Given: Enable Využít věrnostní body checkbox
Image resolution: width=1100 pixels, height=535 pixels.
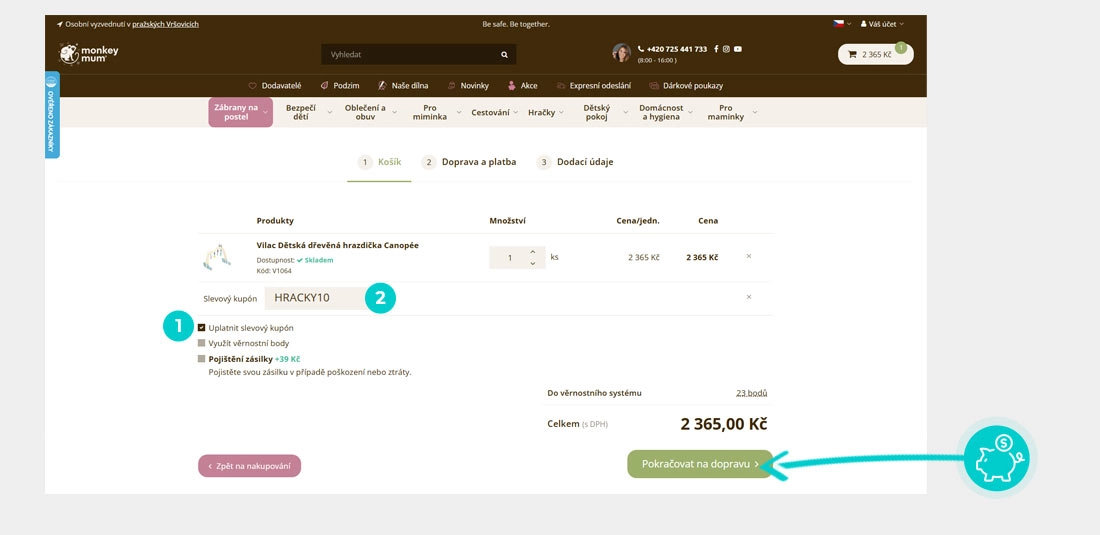Looking at the screenshot, I should [x=202, y=343].
